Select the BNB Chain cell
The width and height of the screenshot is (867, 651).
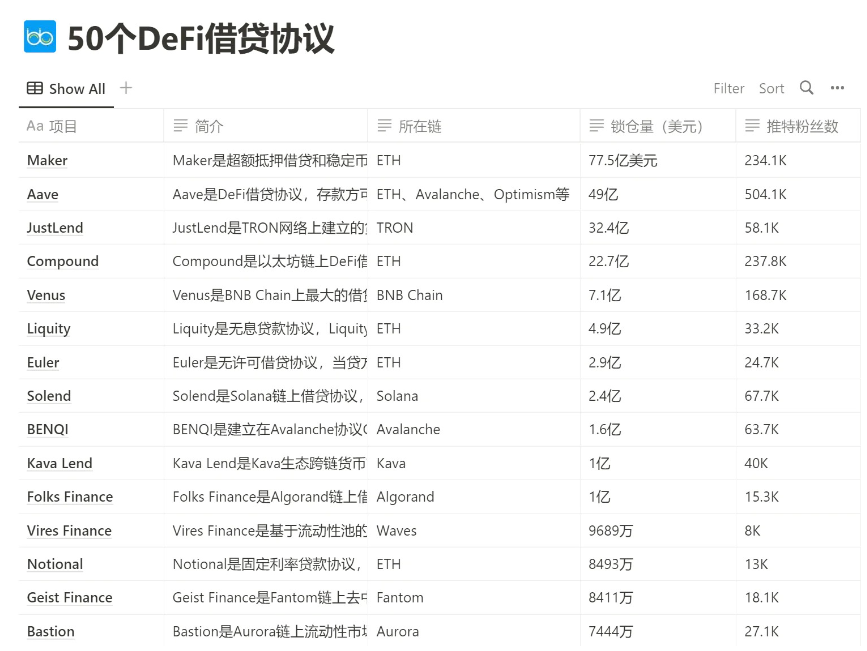pos(474,295)
